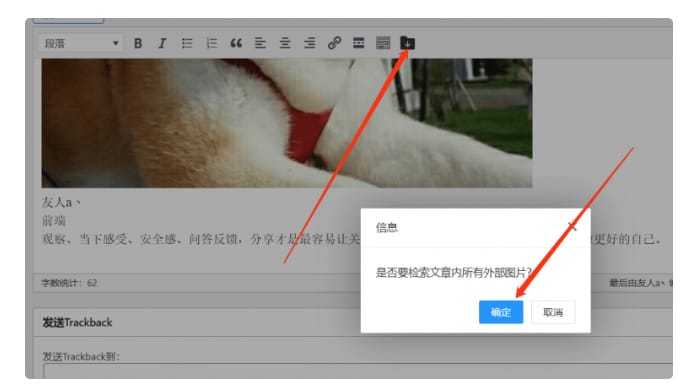Cancel the dialog with 取消
The width and height of the screenshot is (690, 386).
coord(553,312)
